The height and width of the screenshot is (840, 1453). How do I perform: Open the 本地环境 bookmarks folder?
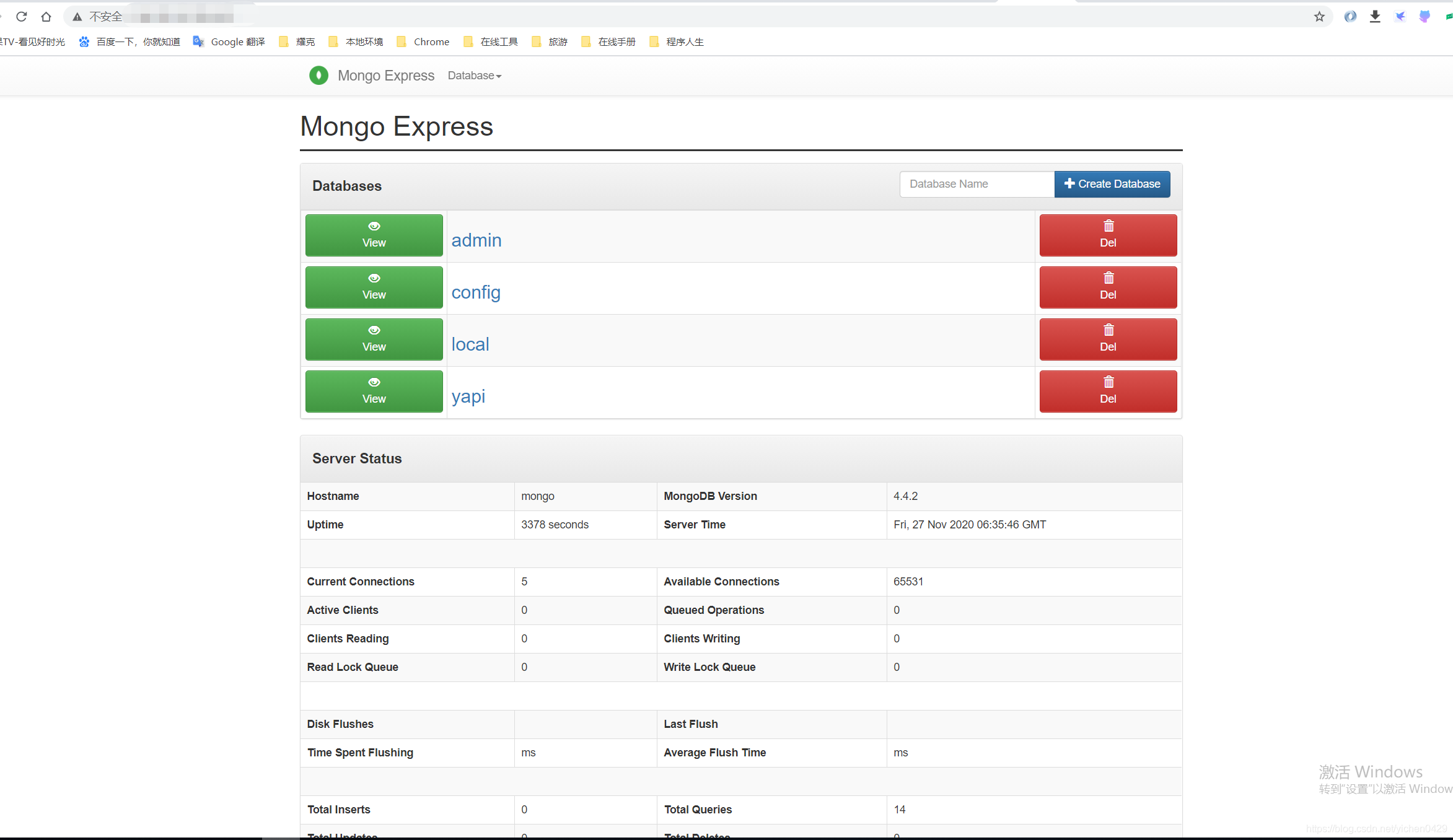pyautogui.click(x=356, y=42)
